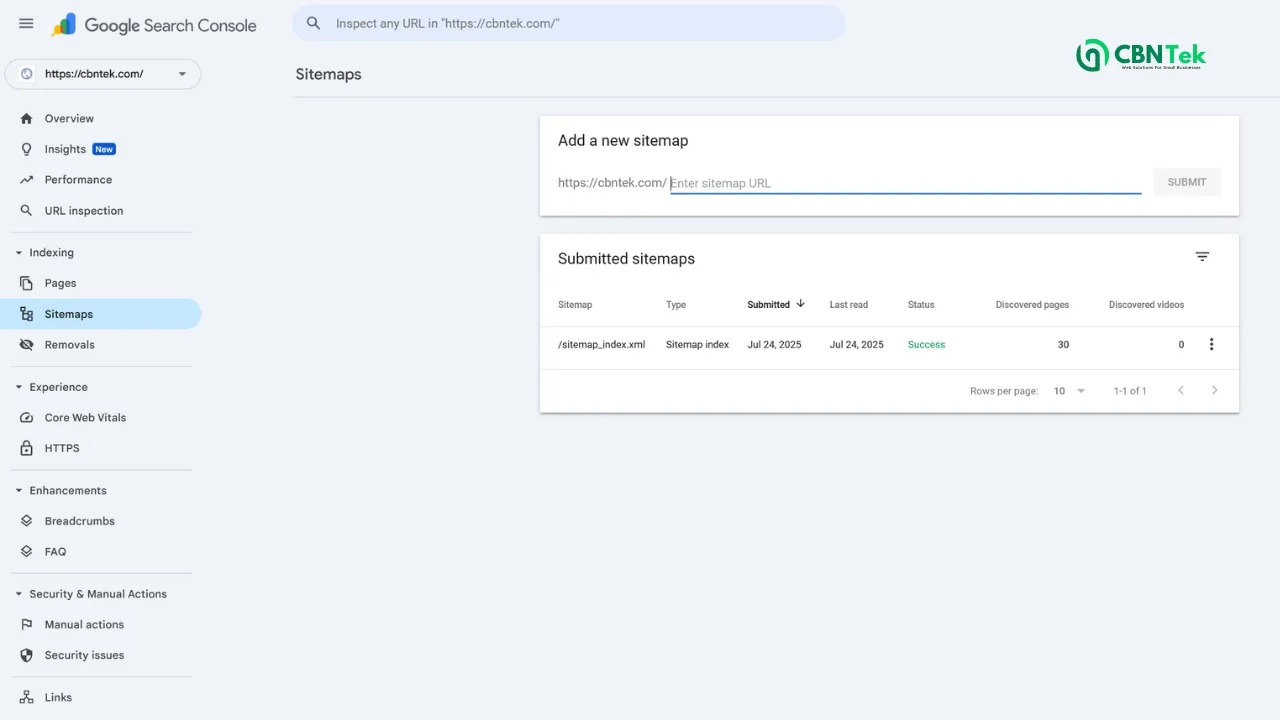Click the Success status text
This screenshot has height=720, width=1280.
click(926, 345)
